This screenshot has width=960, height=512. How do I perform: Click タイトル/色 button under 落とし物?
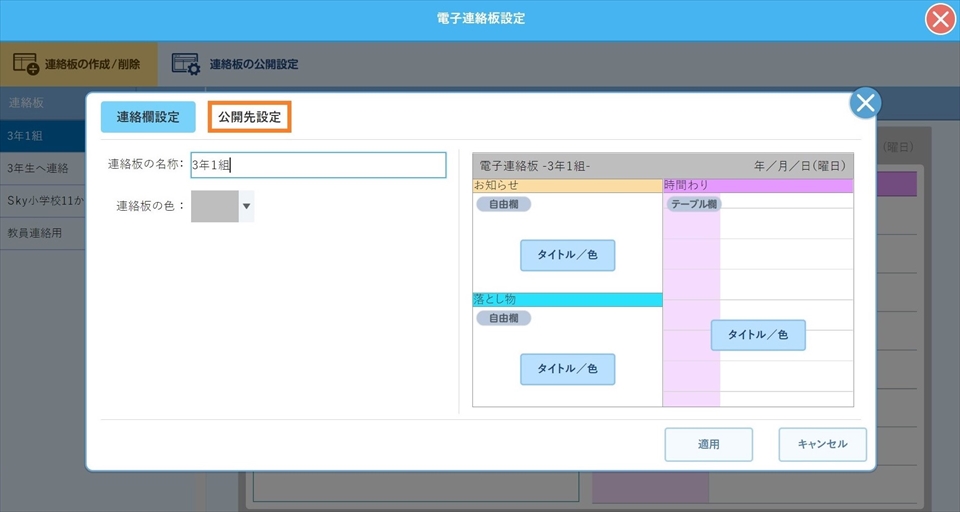(x=567, y=369)
